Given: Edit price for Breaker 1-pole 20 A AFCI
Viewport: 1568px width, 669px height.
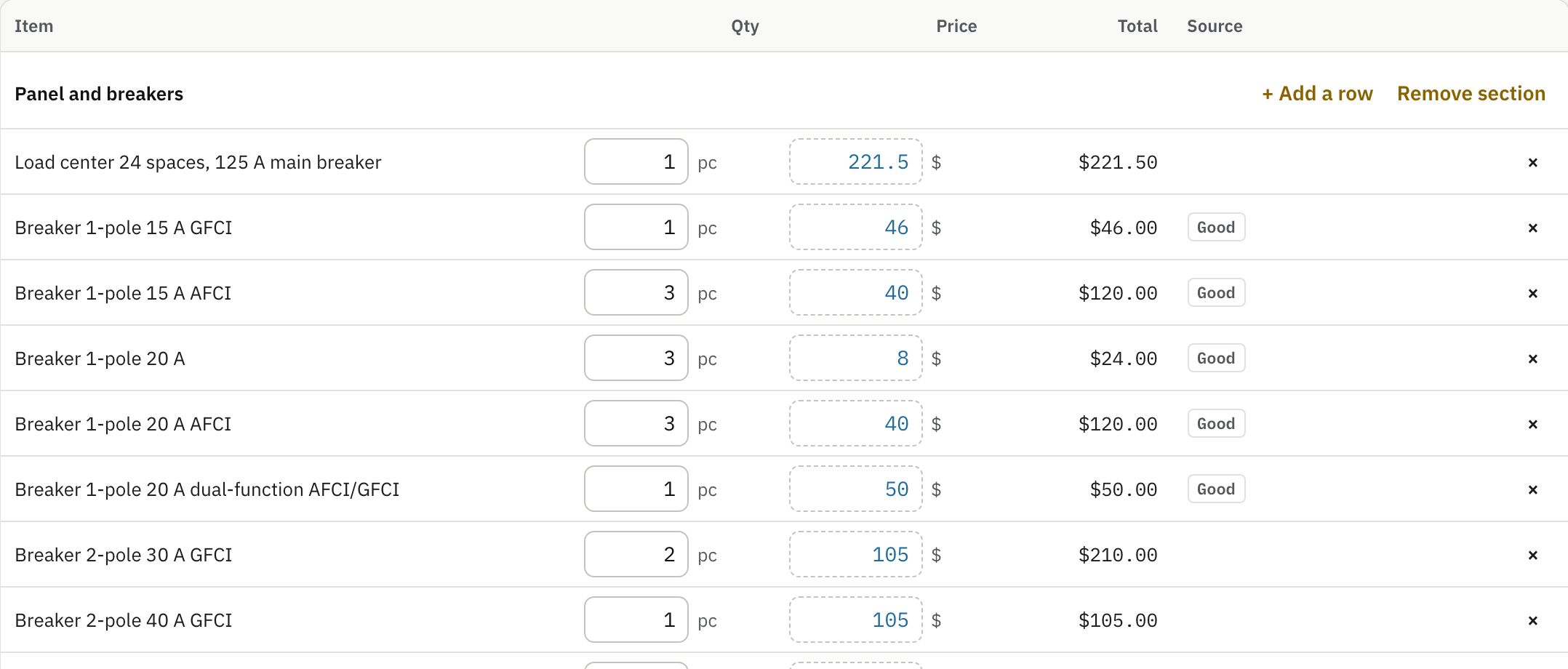Looking at the screenshot, I should pyautogui.click(x=856, y=423).
